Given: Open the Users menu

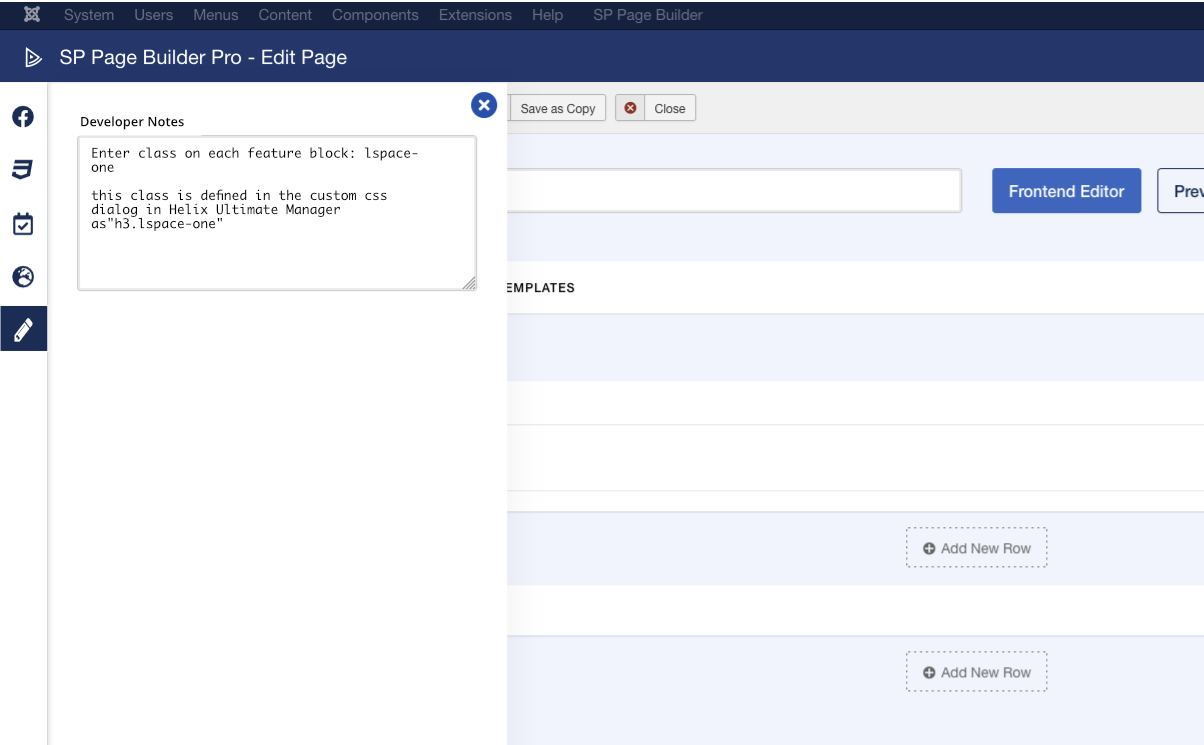Looking at the screenshot, I should pos(154,15).
